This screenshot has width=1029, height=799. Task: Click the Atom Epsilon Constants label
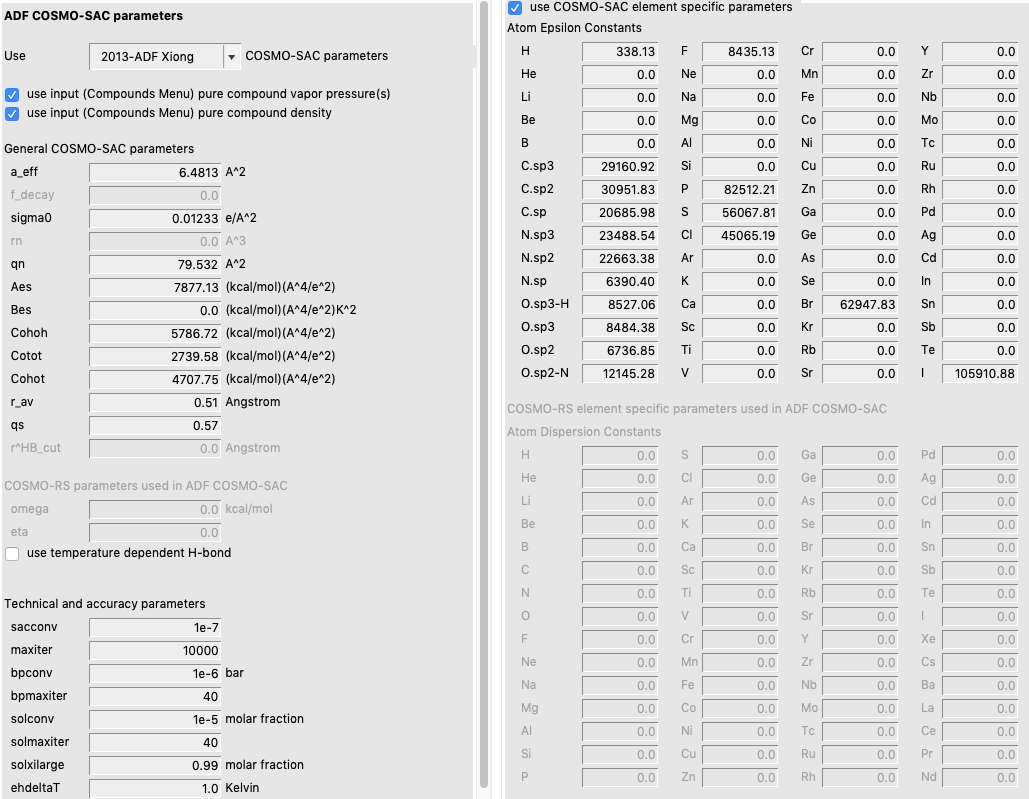point(574,28)
